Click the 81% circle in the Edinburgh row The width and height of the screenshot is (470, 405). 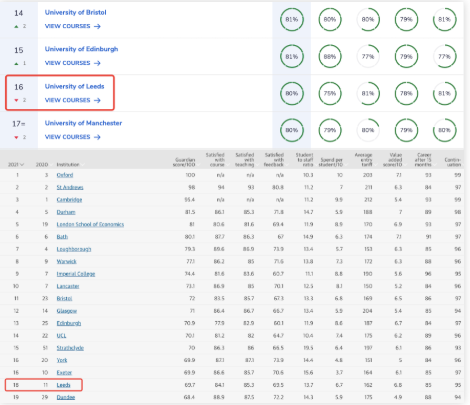(292, 56)
